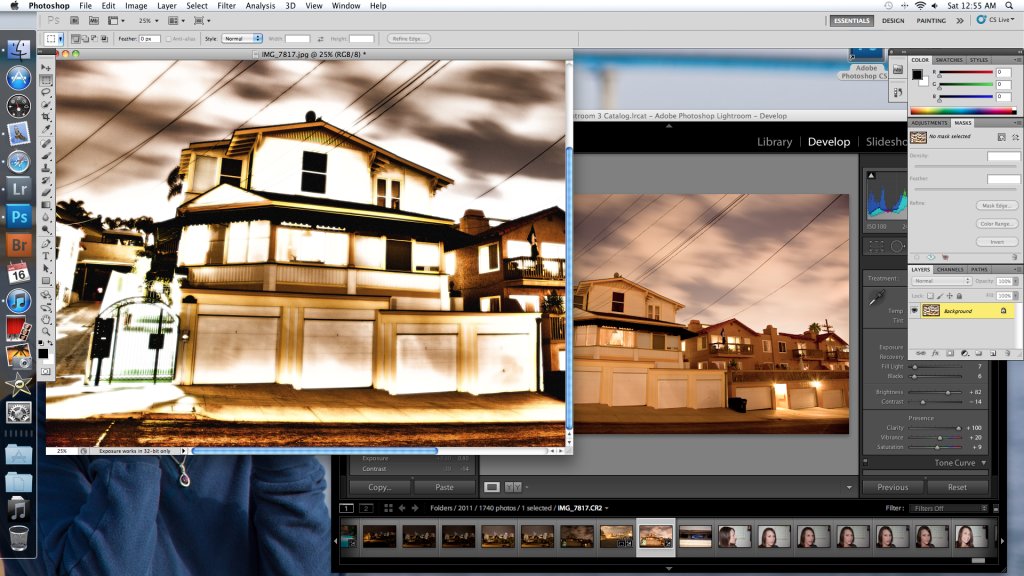Viewport: 1024px width, 576px height.
Task: Open the layer blending mode Normal dropdown
Action: click(x=941, y=281)
